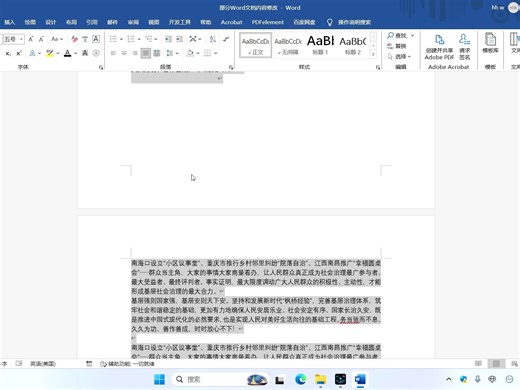Click the 替换 replace button
Viewport: 520px width, 390px height.
(396, 46)
